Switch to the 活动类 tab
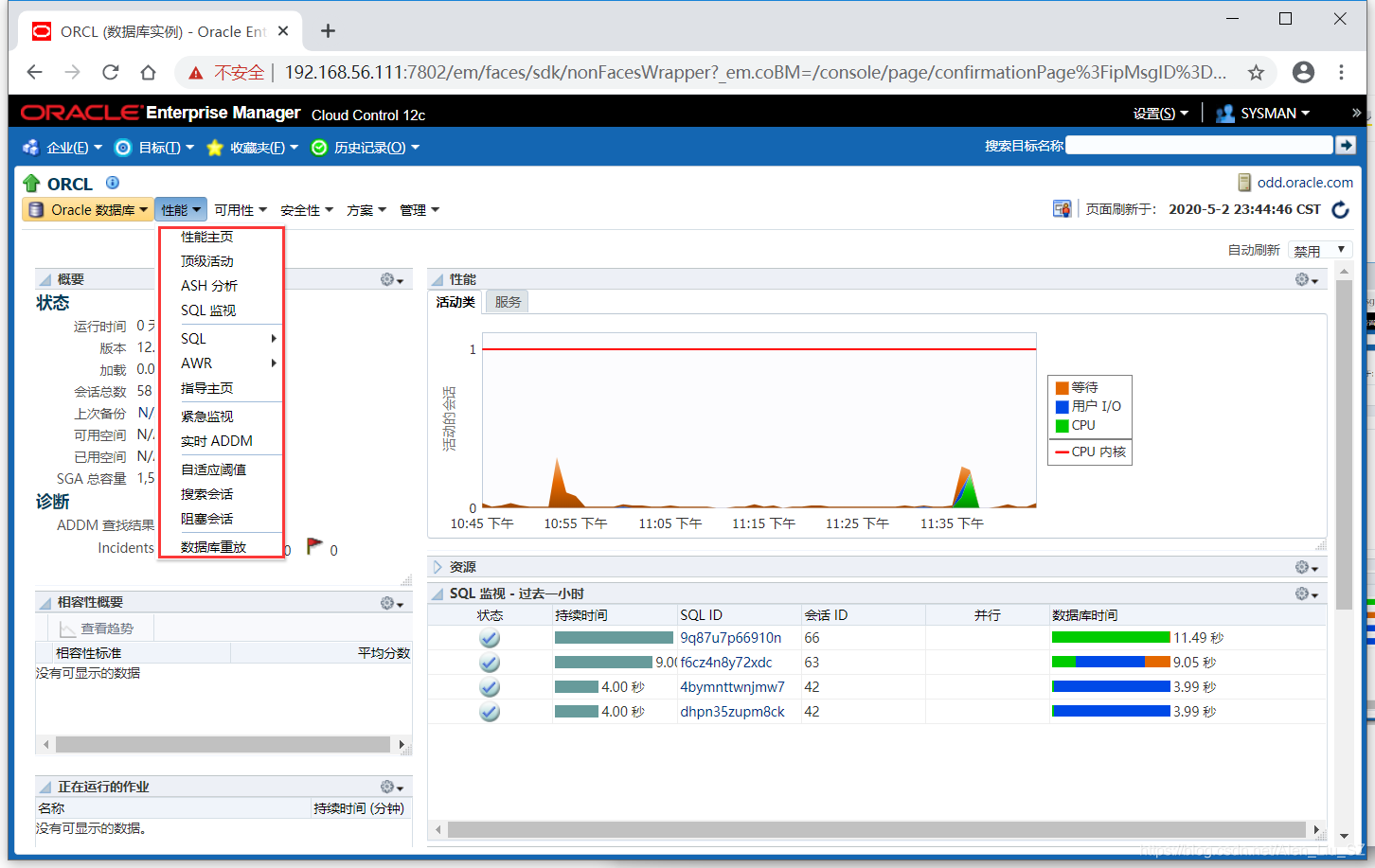Image resolution: width=1375 pixels, height=868 pixels. 455,302
